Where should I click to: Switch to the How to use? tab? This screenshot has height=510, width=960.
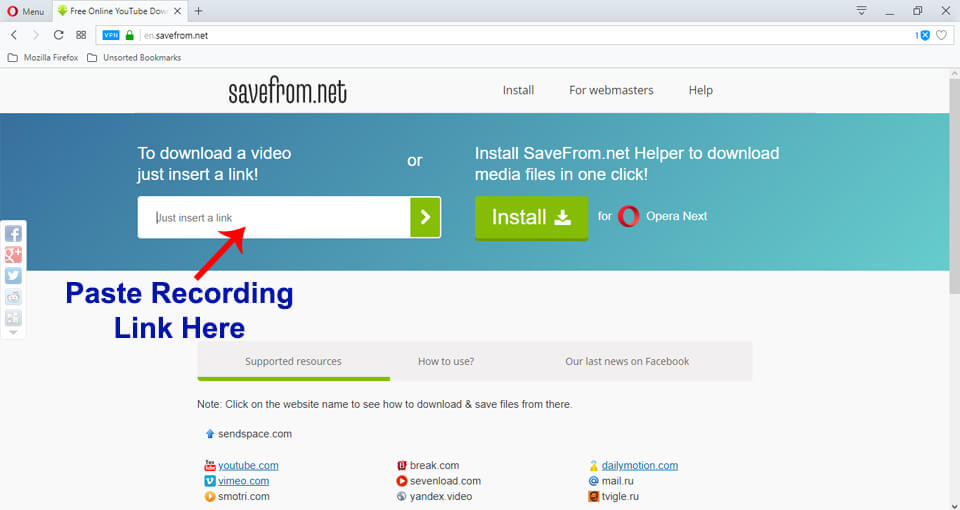click(446, 361)
